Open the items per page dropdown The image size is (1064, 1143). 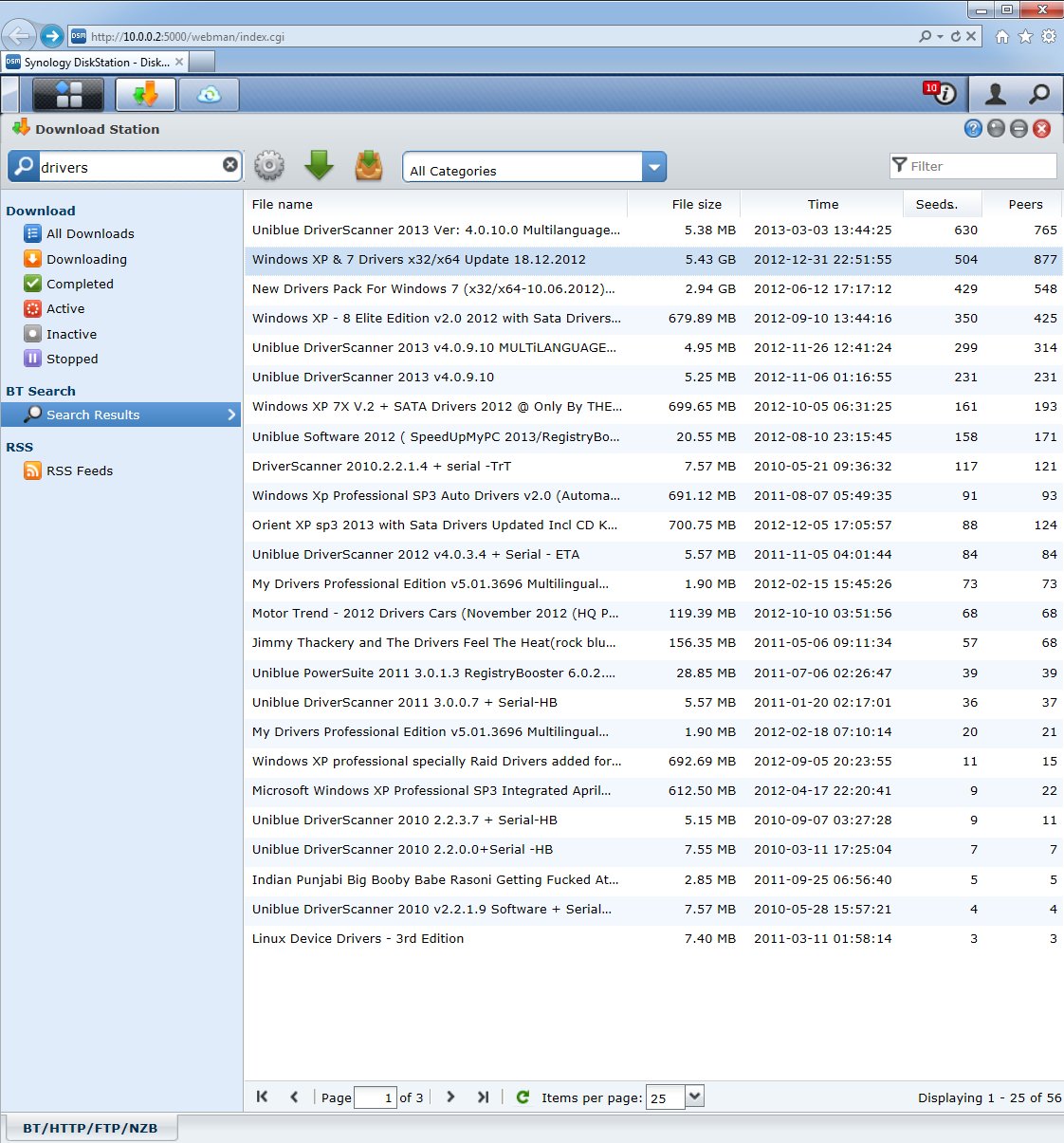694,1097
